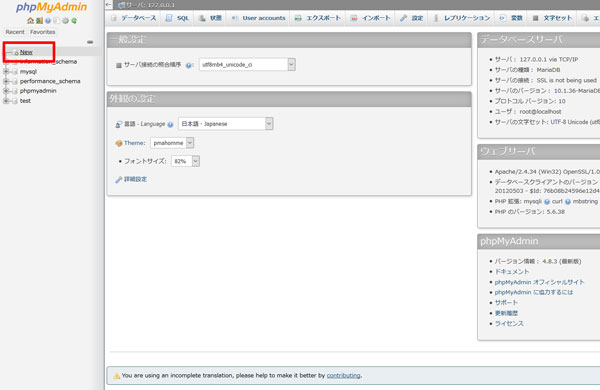Click the log out icon beside Home icon
The height and width of the screenshot is (390, 600).
(x=39, y=21)
